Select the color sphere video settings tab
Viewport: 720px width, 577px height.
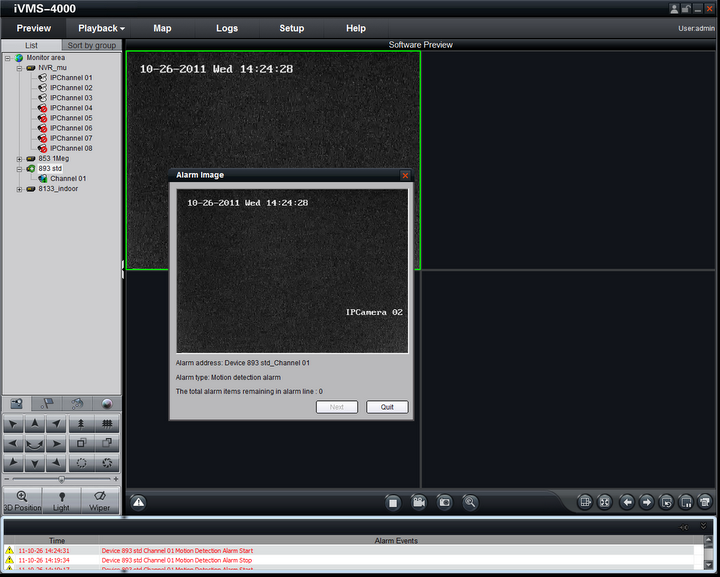107,404
